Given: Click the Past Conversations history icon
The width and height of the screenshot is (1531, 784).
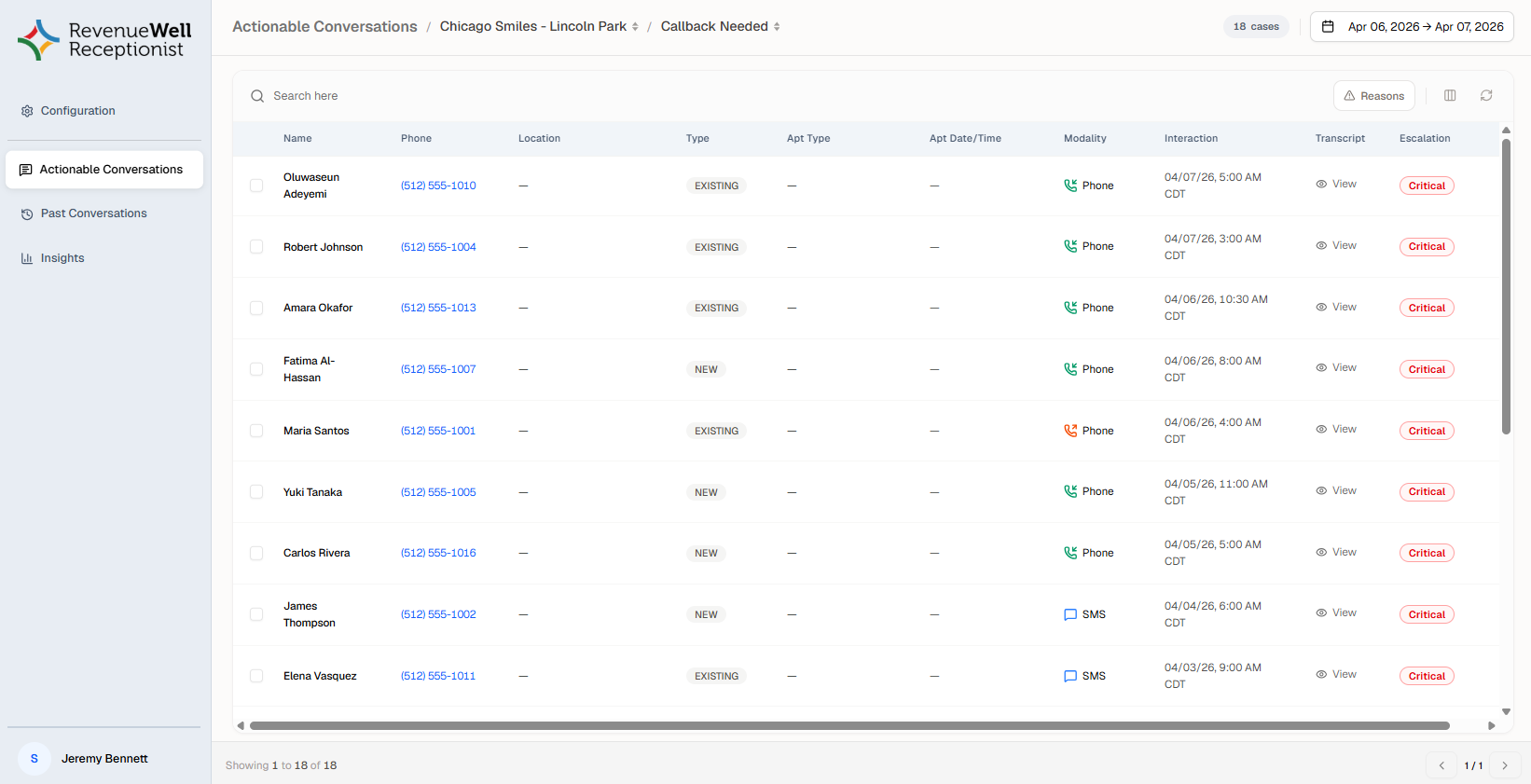Looking at the screenshot, I should pos(27,213).
